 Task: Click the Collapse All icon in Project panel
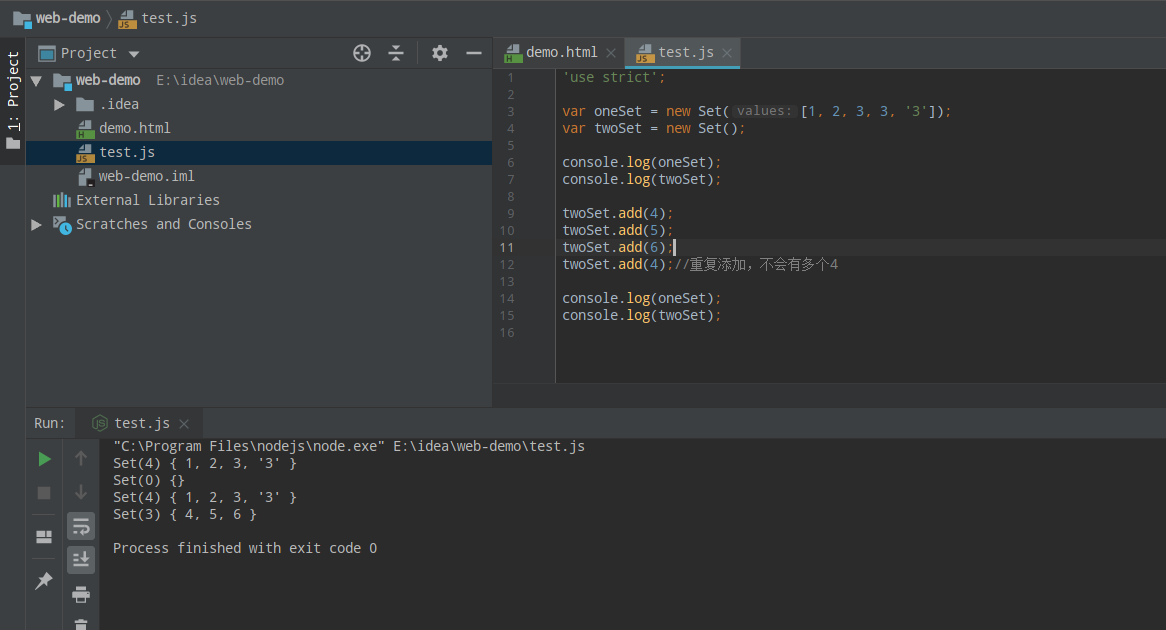tap(396, 53)
